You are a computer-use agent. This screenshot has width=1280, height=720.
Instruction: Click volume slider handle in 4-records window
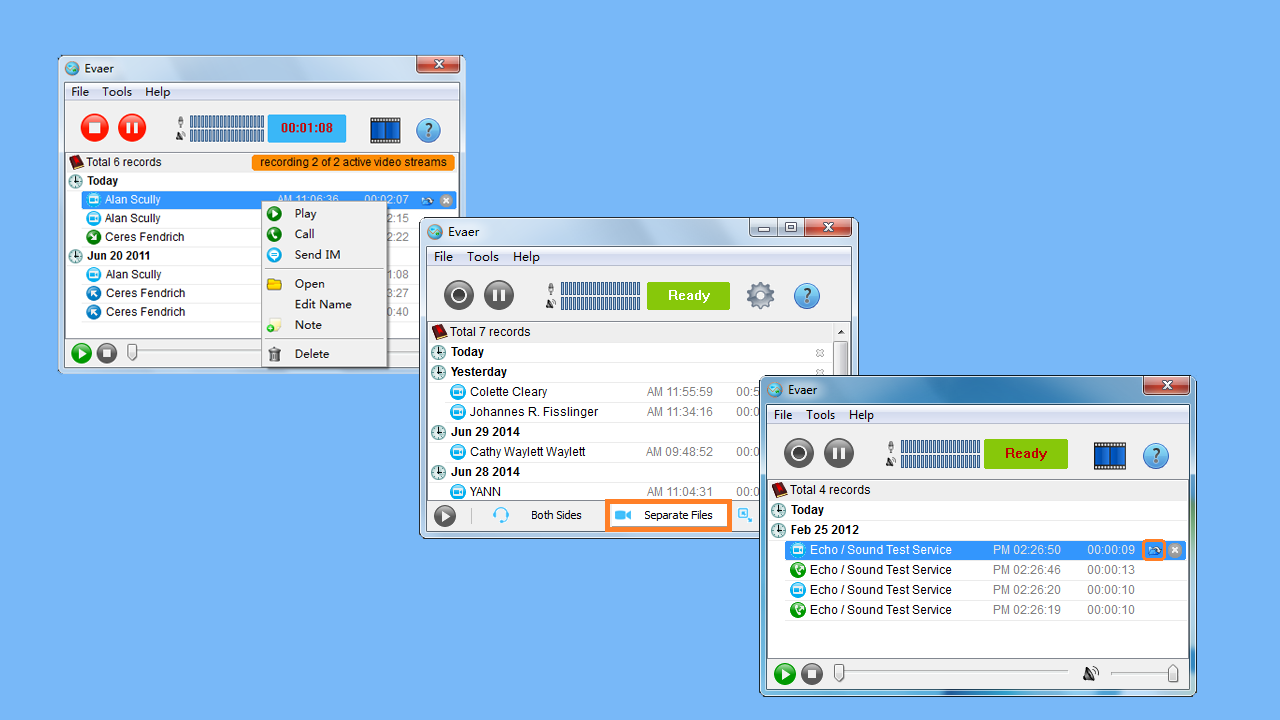(x=1173, y=674)
